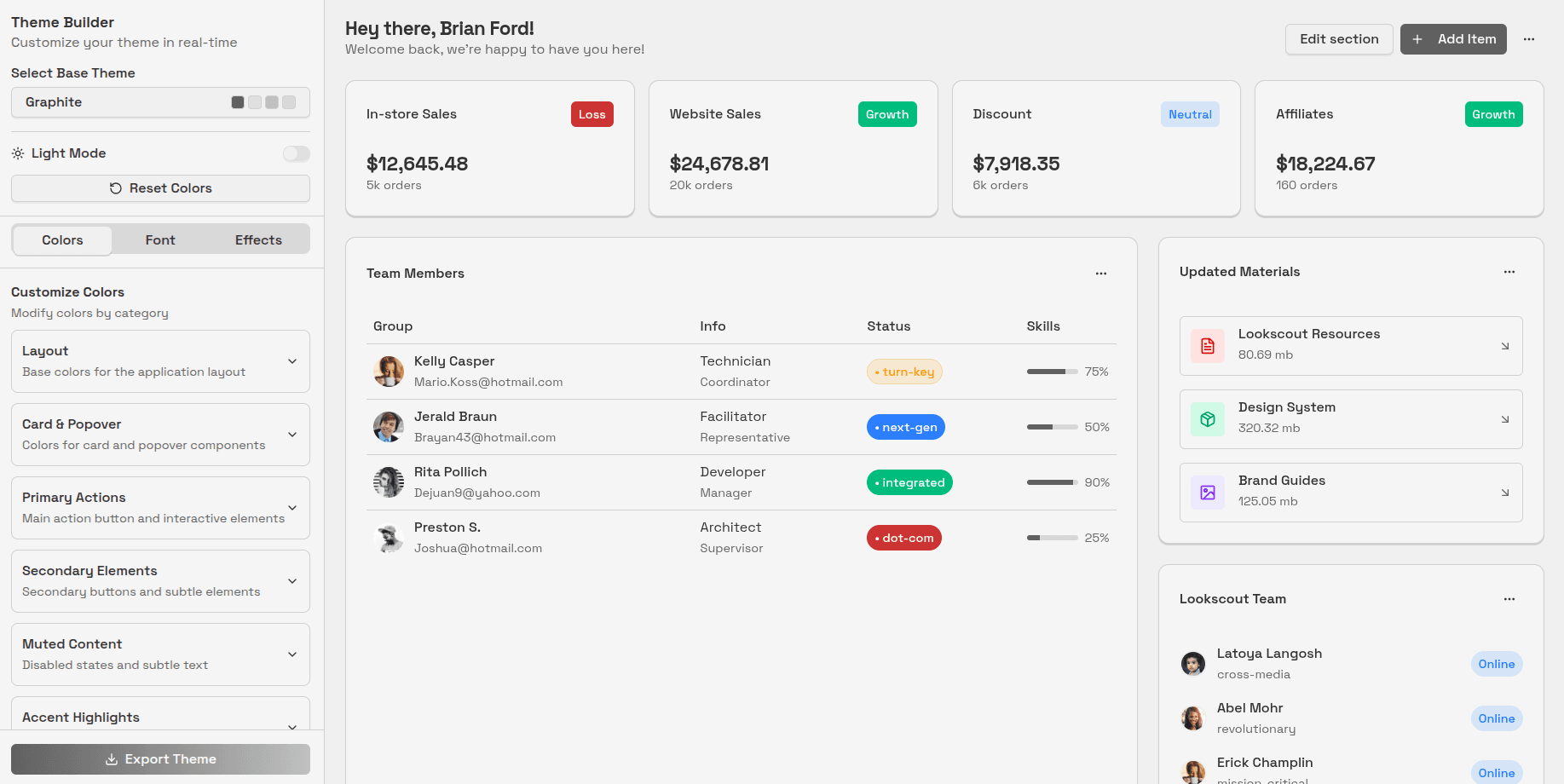Switch to the Font tab
1564x784 pixels.
tap(160, 240)
